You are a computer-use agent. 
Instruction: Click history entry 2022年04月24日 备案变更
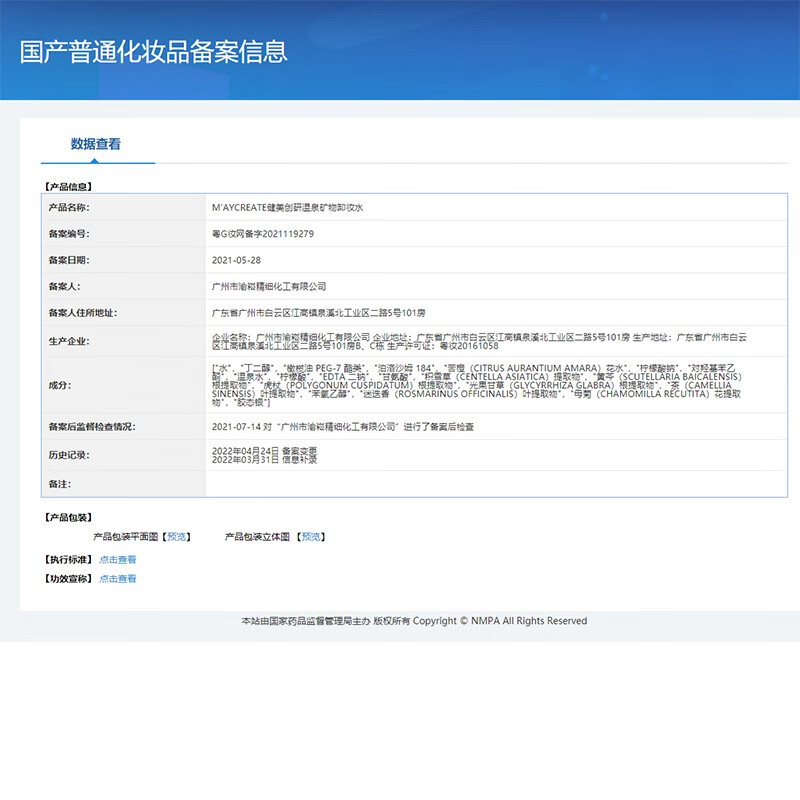(264, 451)
